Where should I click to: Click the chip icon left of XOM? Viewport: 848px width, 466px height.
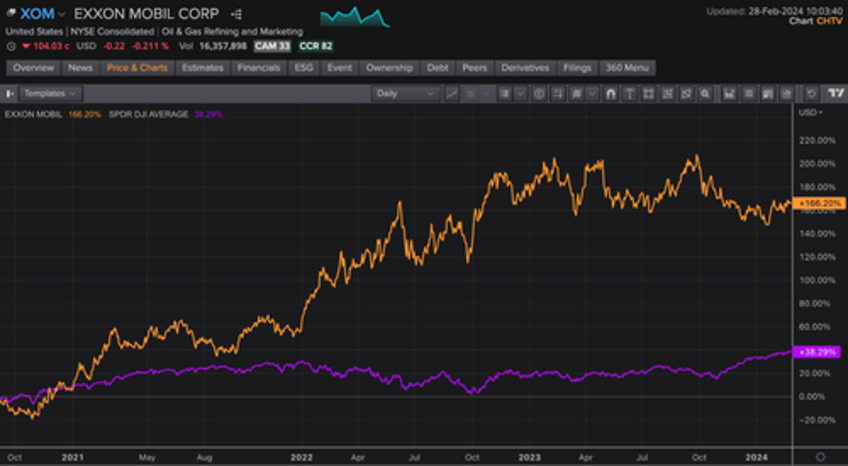pos(11,13)
